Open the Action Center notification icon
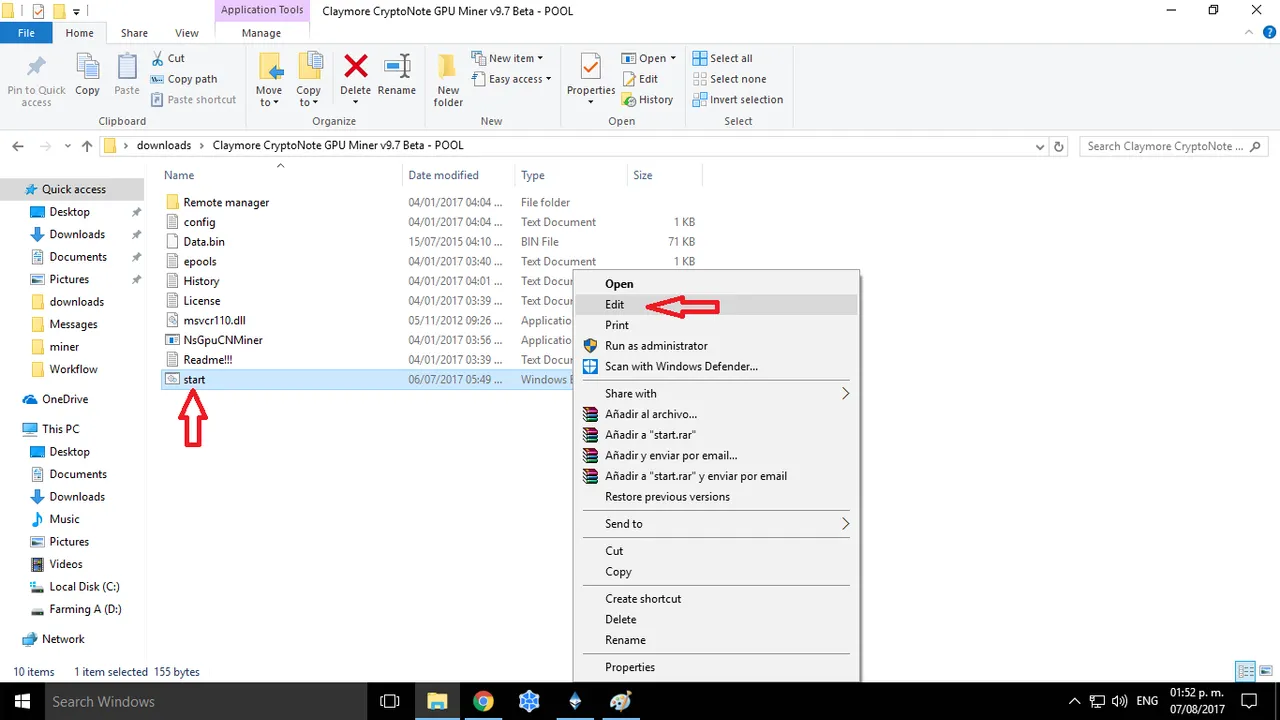 point(1248,701)
